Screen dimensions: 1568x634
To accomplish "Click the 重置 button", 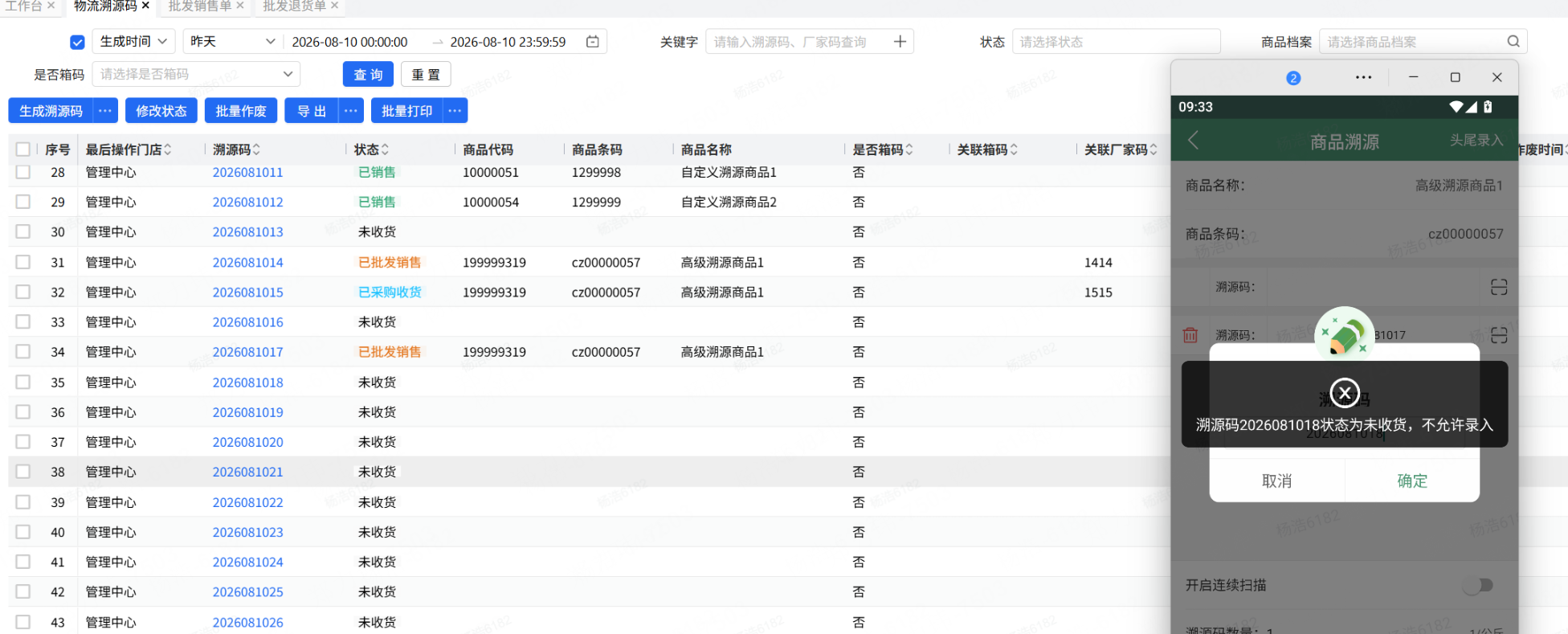I will 426,74.
